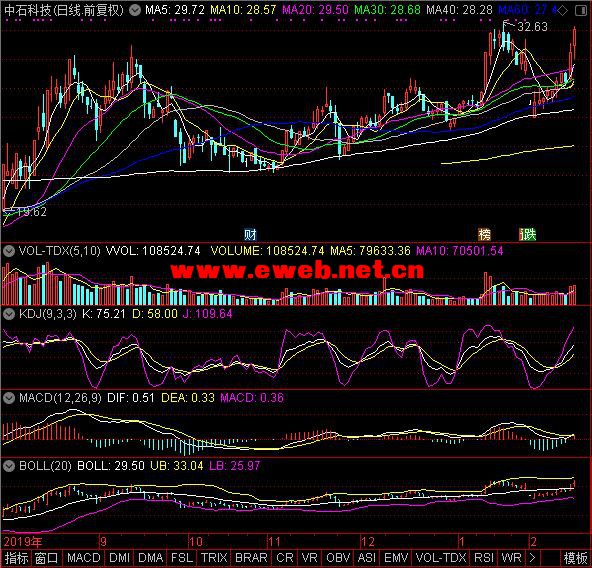
Task: Click the square panel icon at top right
Action: tap(581, 11)
